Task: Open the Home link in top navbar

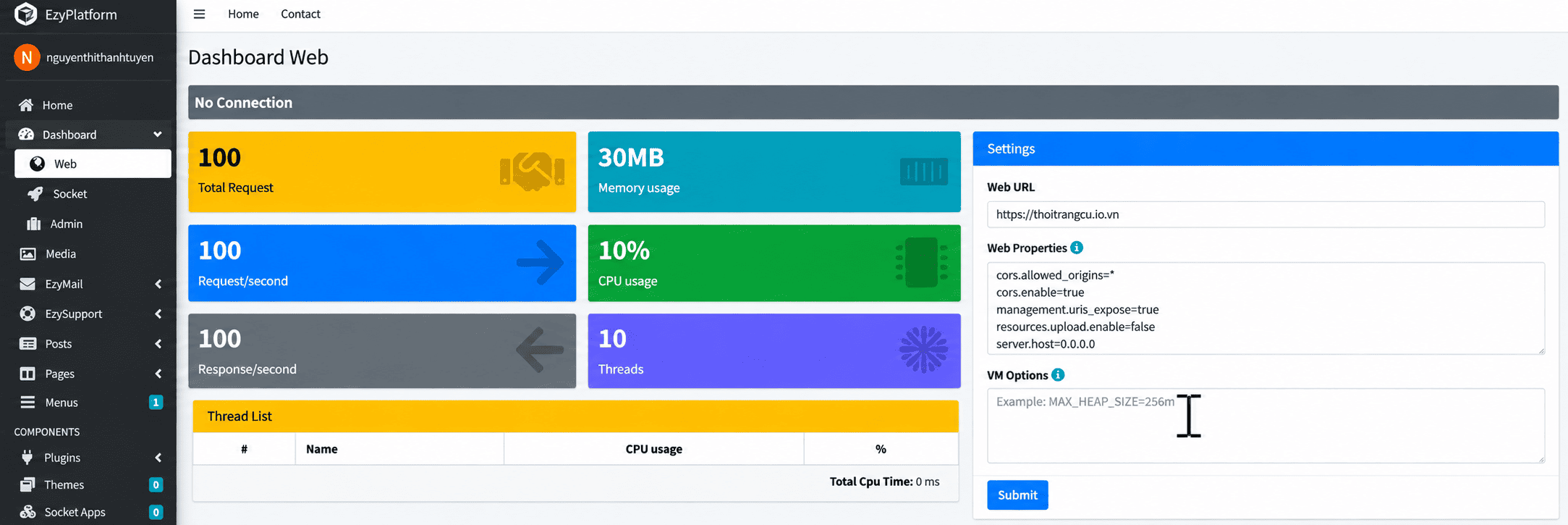Action: coord(243,14)
